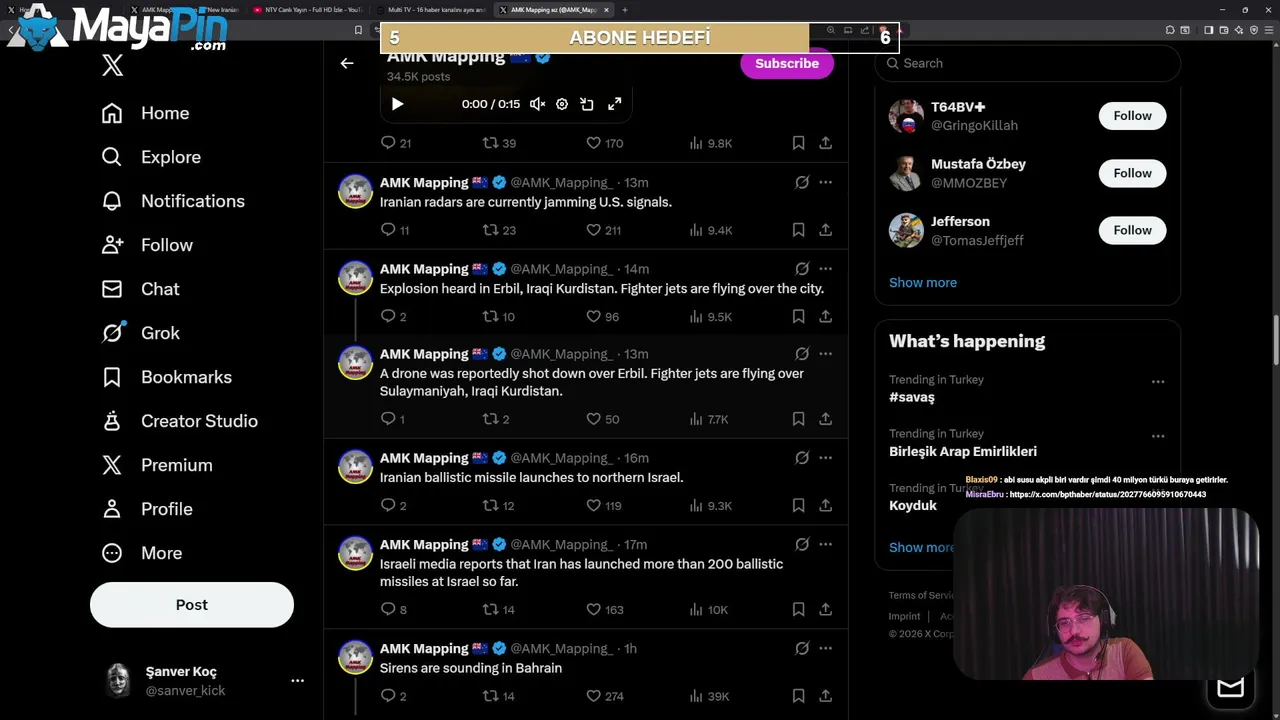Open Bookmarks in the sidebar

166,377
